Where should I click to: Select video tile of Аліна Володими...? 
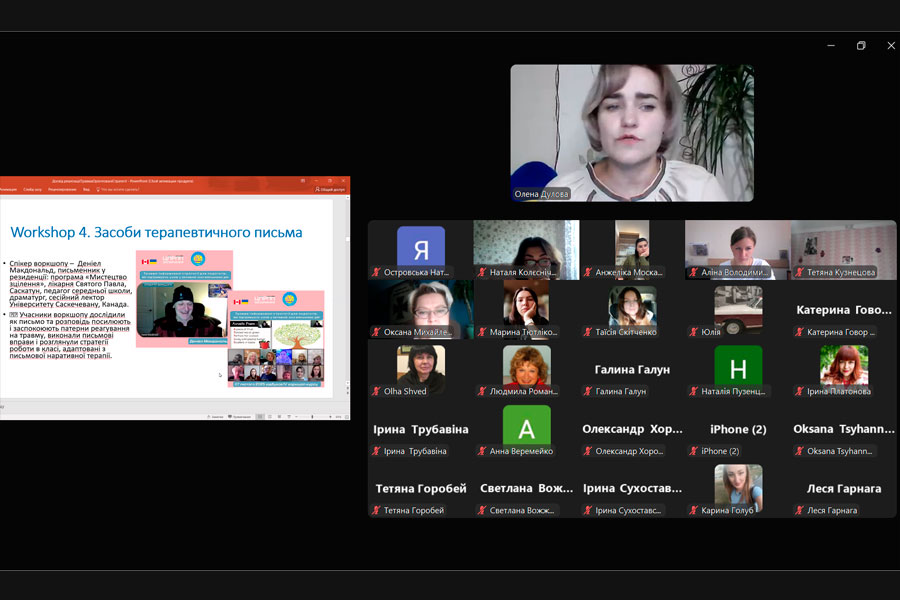(738, 250)
